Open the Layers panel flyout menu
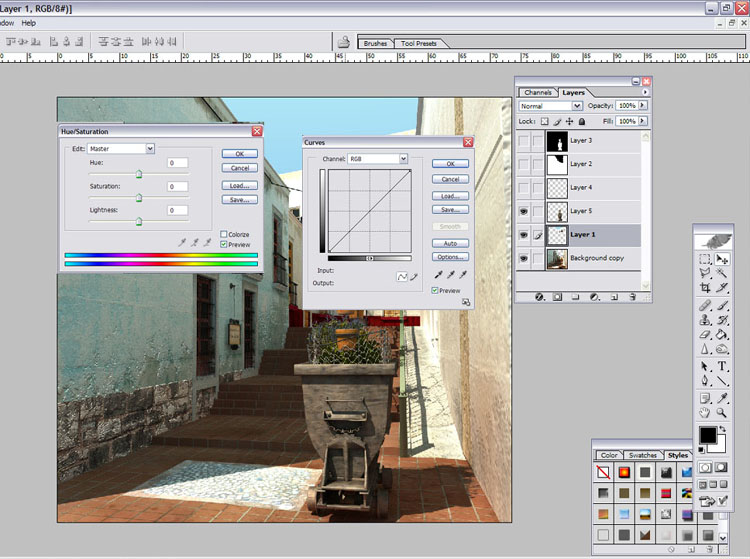750x559 pixels. click(x=645, y=92)
